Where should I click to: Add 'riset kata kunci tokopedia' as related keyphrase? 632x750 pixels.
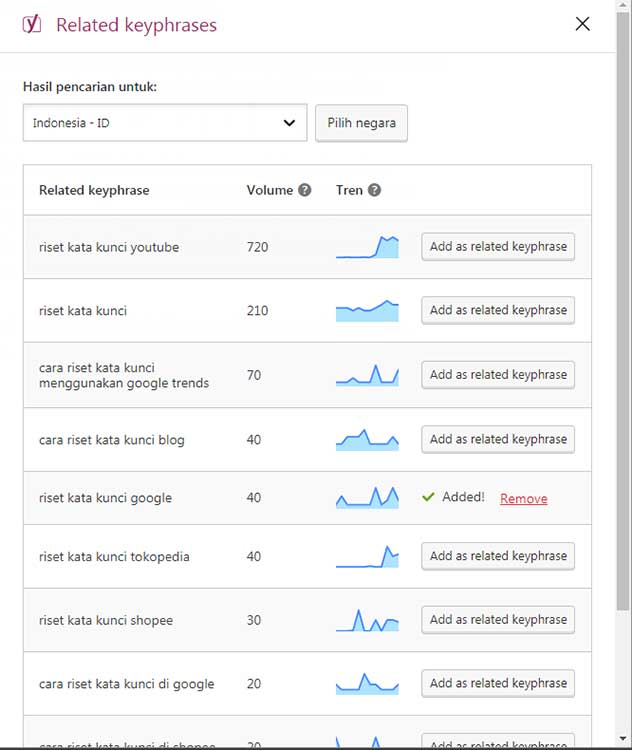point(498,556)
